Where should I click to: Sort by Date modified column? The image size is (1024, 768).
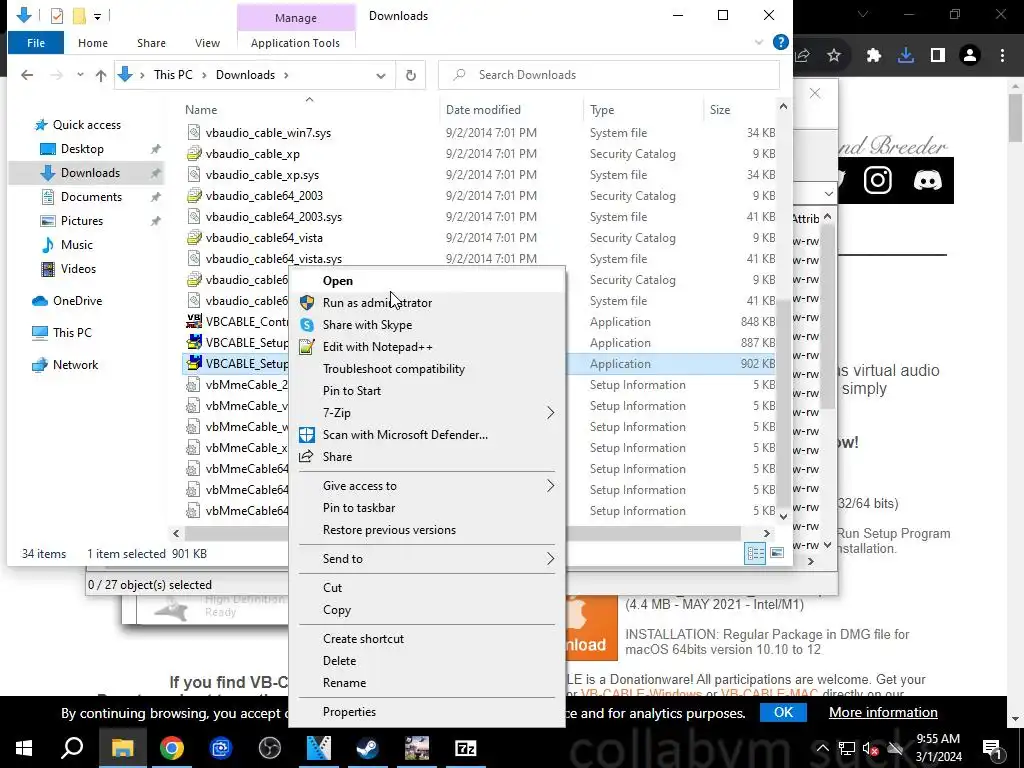tap(483, 110)
